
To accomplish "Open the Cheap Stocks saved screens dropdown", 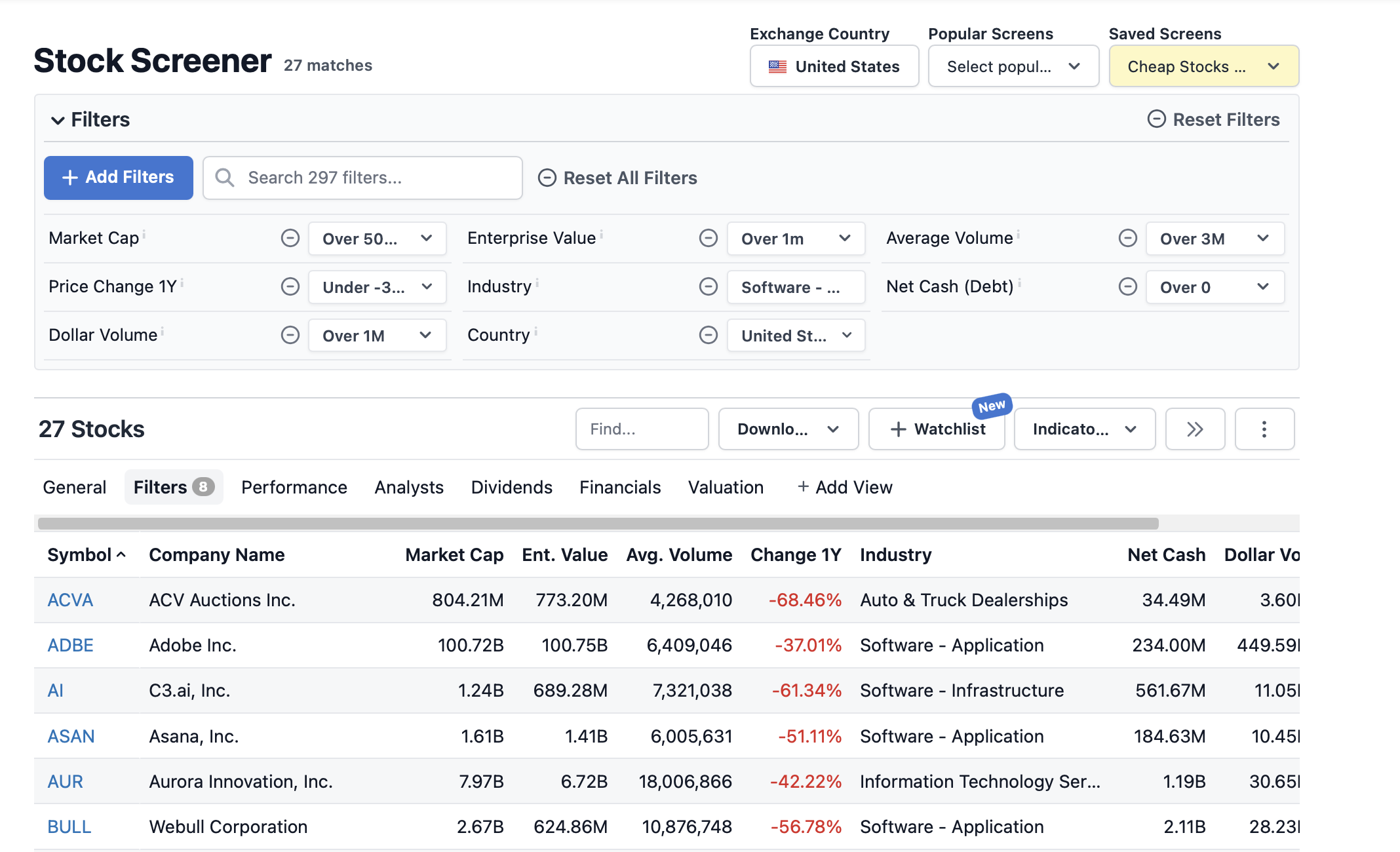I will coord(1203,66).
